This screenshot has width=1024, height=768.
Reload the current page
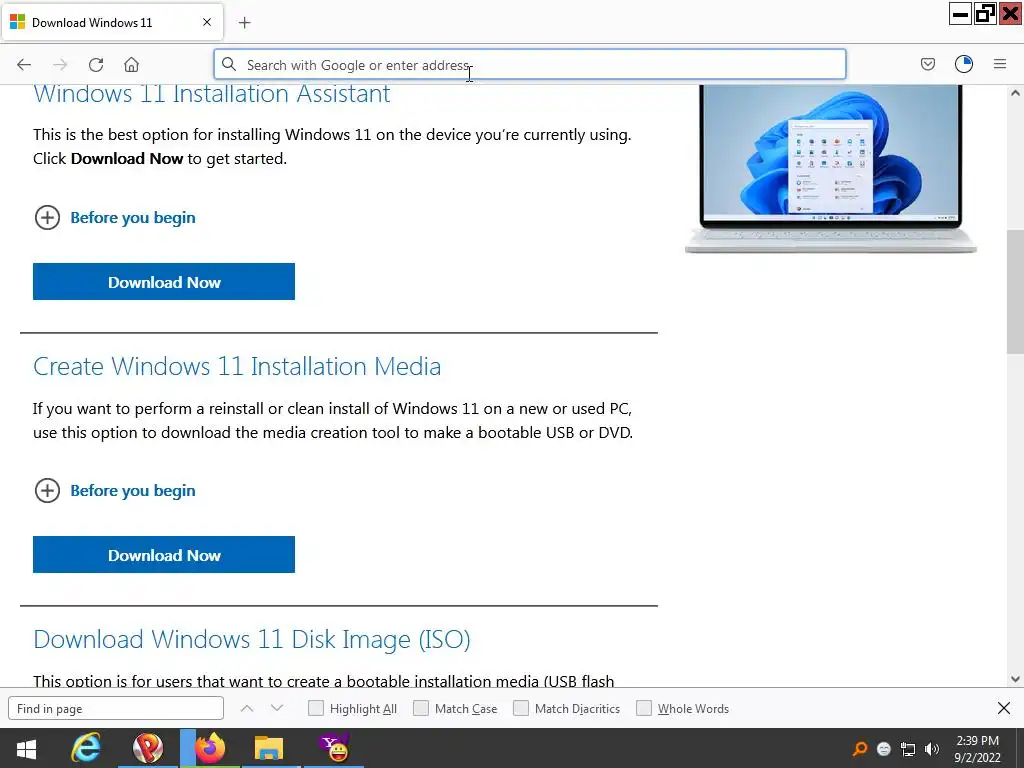(96, 64)
